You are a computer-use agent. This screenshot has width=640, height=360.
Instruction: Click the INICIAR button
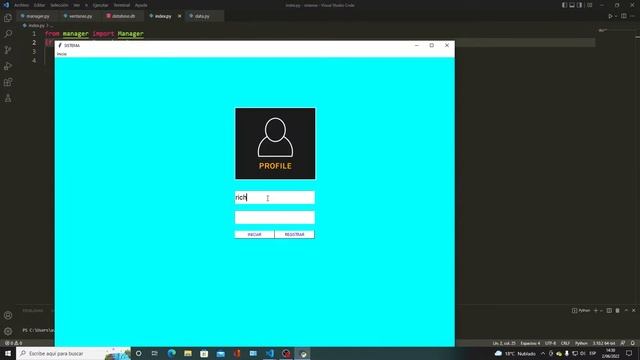point(254,234)
